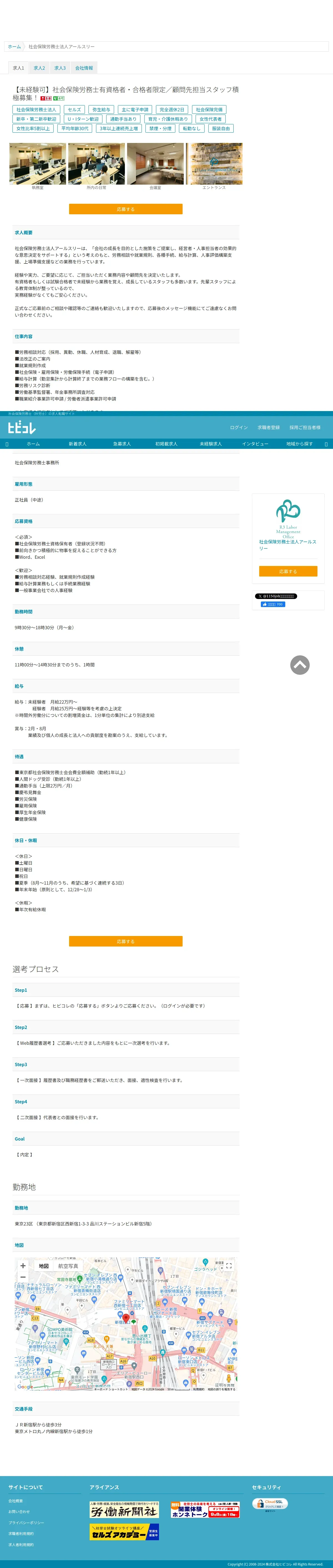Click the 完全週休2日 tag
This screenshot has width=333, height=1568.
point(172,110)
